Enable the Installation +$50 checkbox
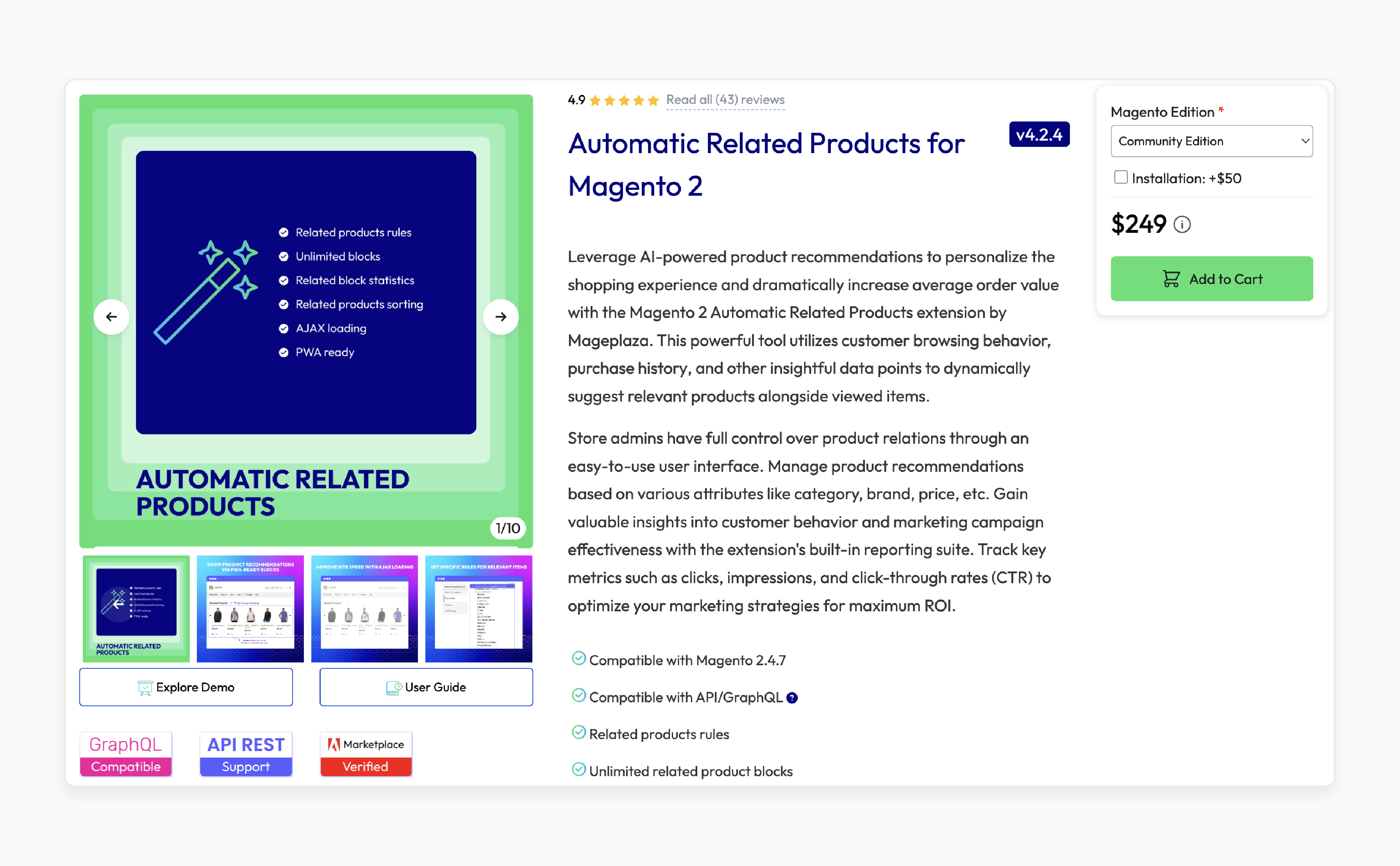The image size is (1400, 866). tap(1121, 178)
